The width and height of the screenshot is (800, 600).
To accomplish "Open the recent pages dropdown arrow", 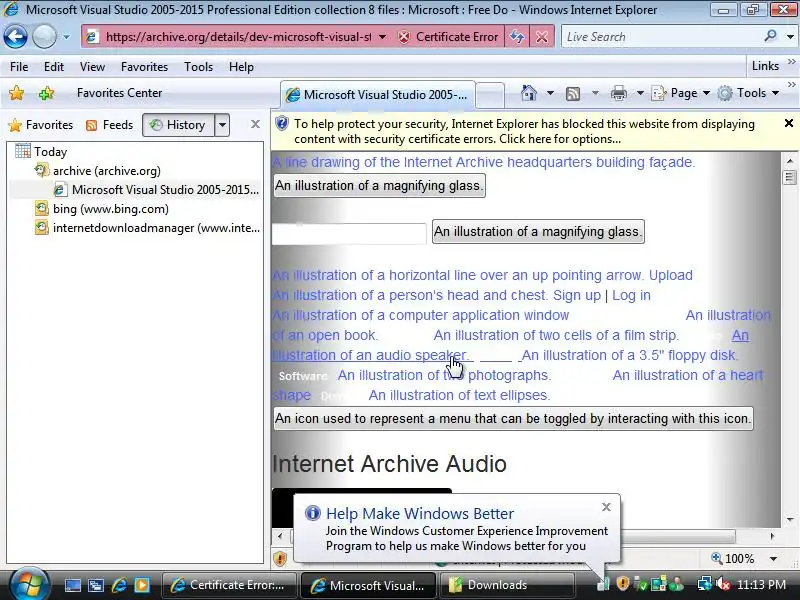I will (66, 37).
